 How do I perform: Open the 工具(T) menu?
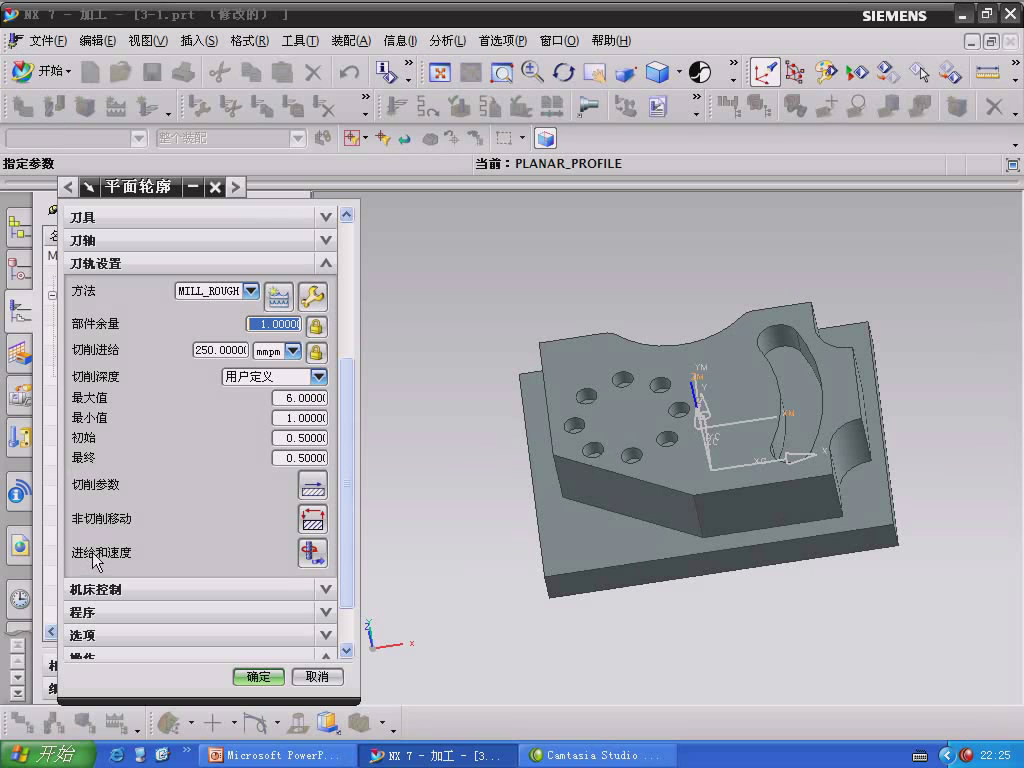point(300,40)
